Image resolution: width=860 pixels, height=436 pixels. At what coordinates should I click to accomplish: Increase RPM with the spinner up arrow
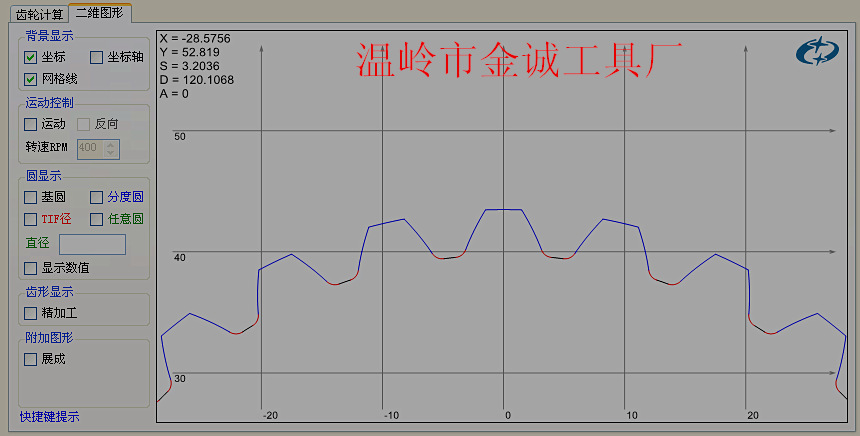coord(111,144)
